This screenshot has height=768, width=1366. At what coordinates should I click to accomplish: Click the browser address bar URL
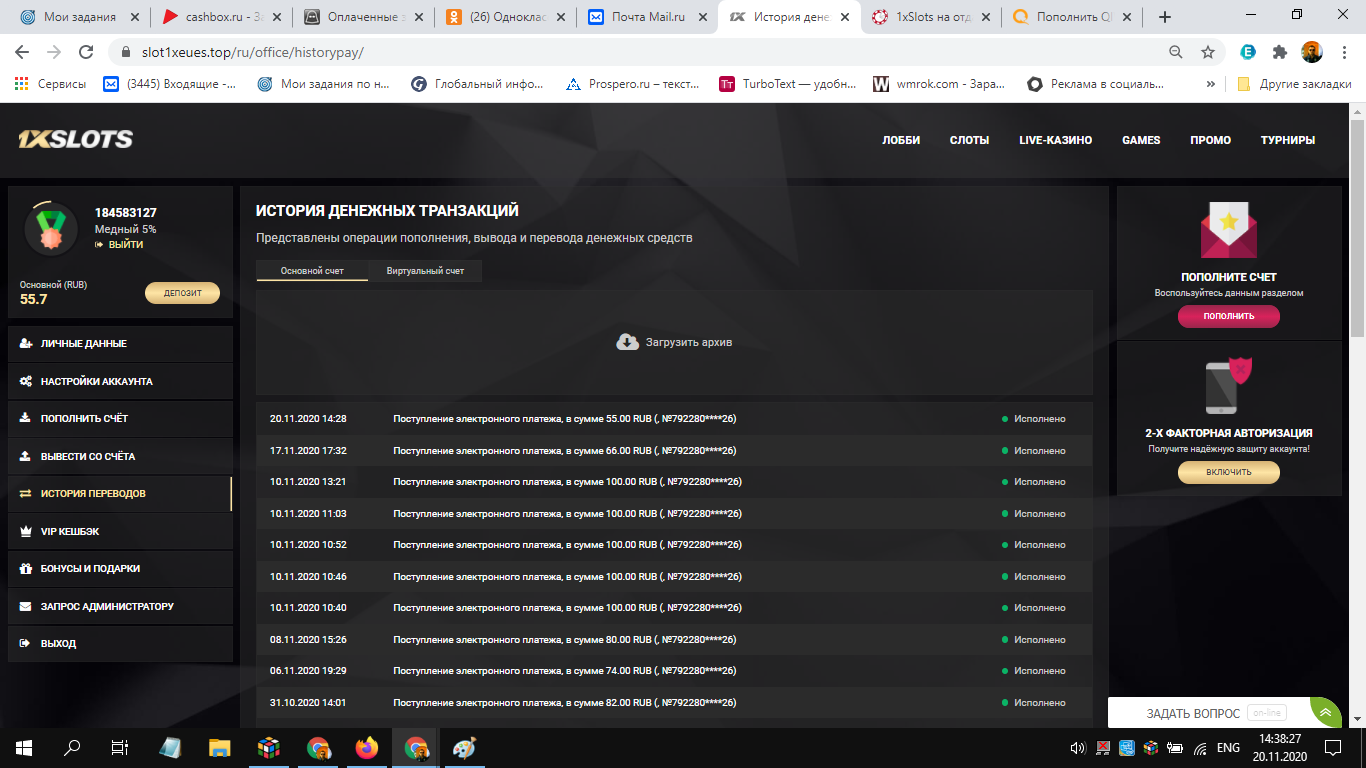pyautogui.click(x=253, y=52)
